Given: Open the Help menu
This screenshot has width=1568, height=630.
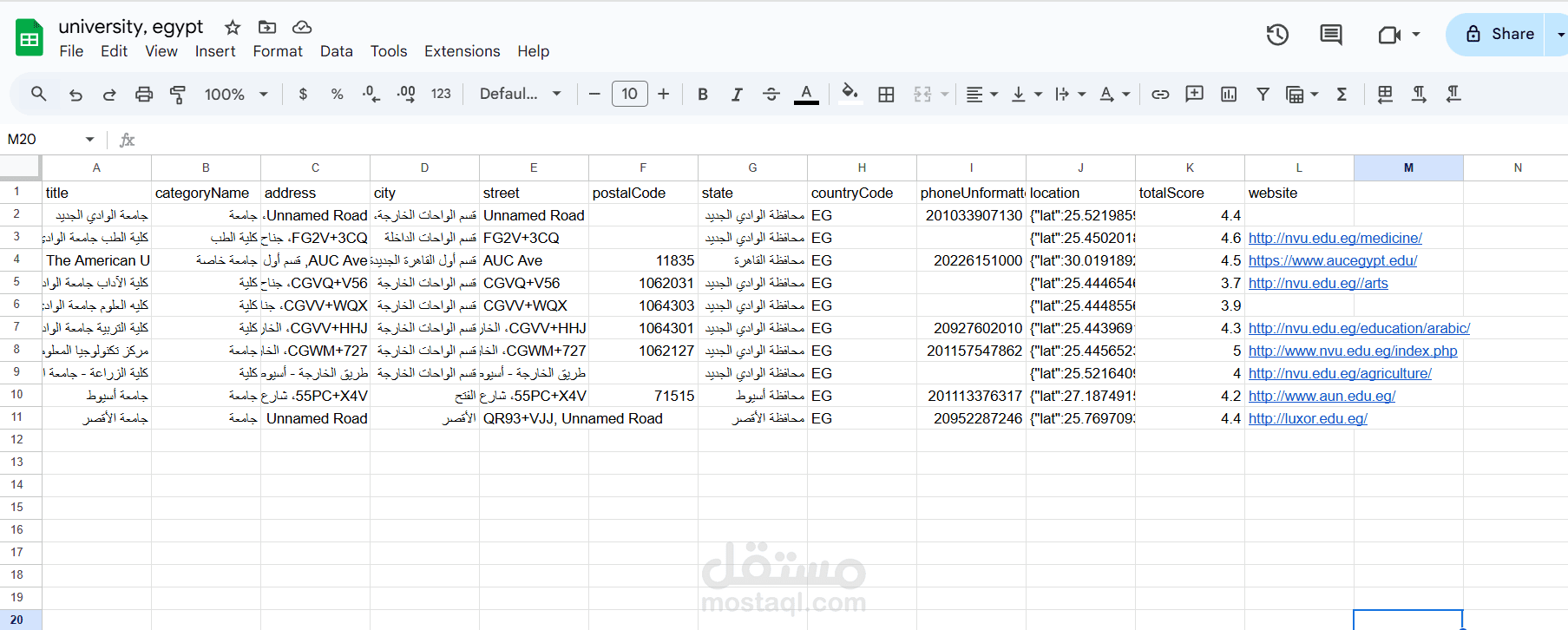Looking at the screenshot, I should (534, 51).
